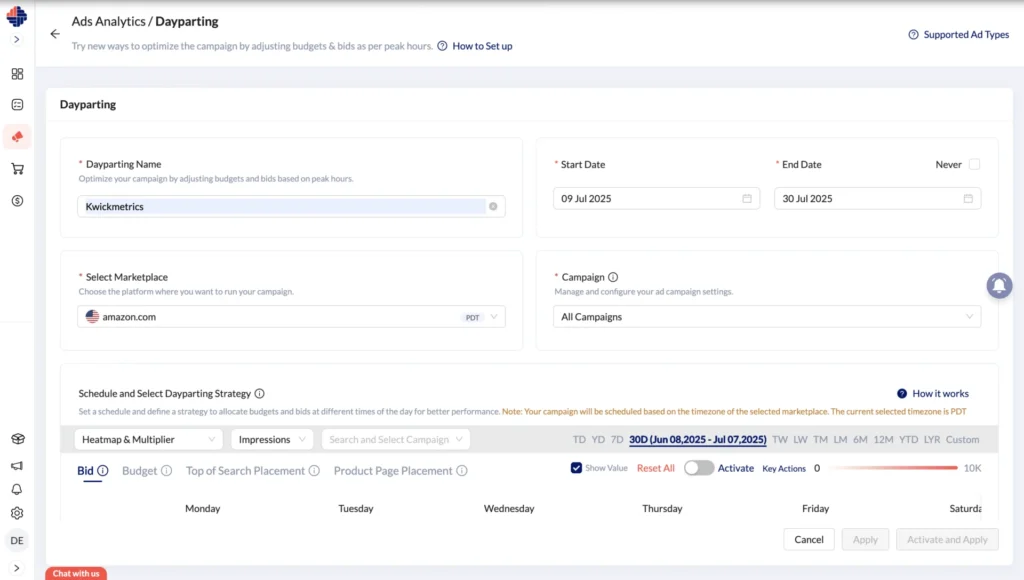
Task: Select the TM date range
Action: (x=820, y=440)
